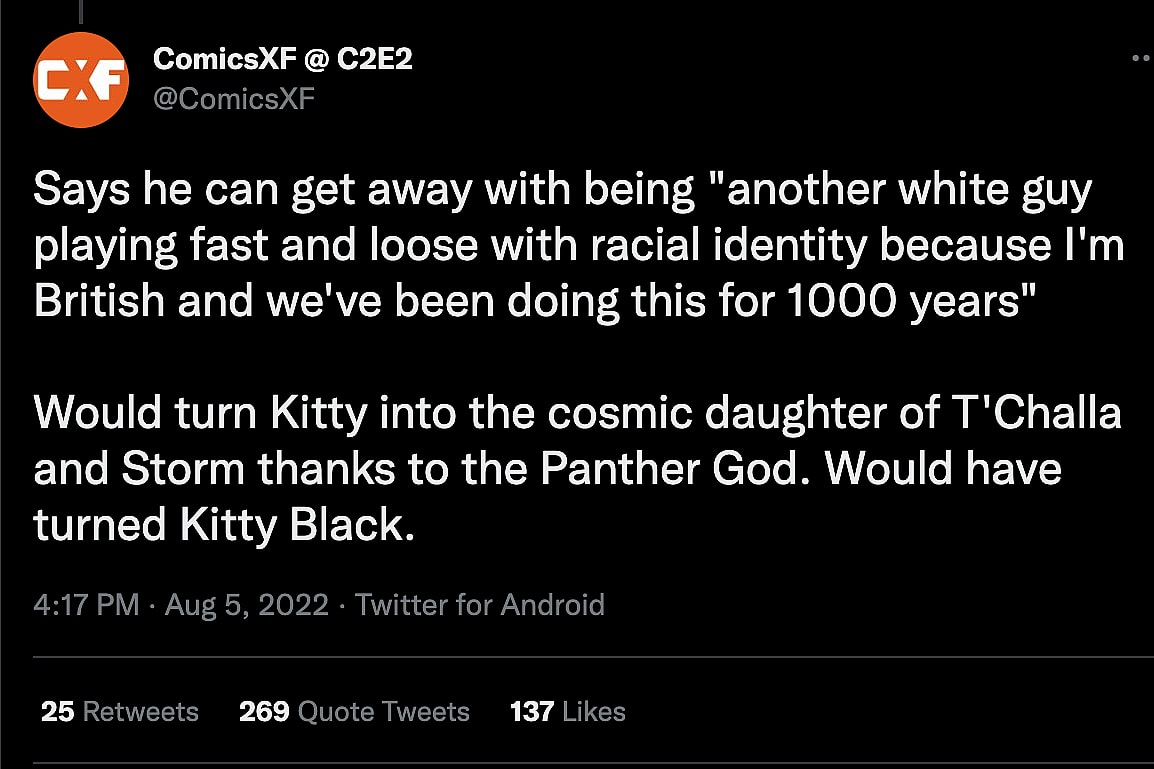View the 25 Retweets list
1154x769 pixels.
tap(120, 712)
